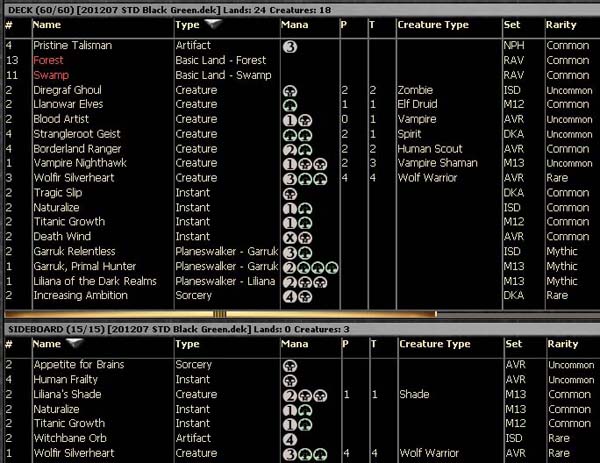Image resolution: width=600 pixels, height=463 pixels.
Task: Select Increasing Ambition card name
Action: point(80,295)
